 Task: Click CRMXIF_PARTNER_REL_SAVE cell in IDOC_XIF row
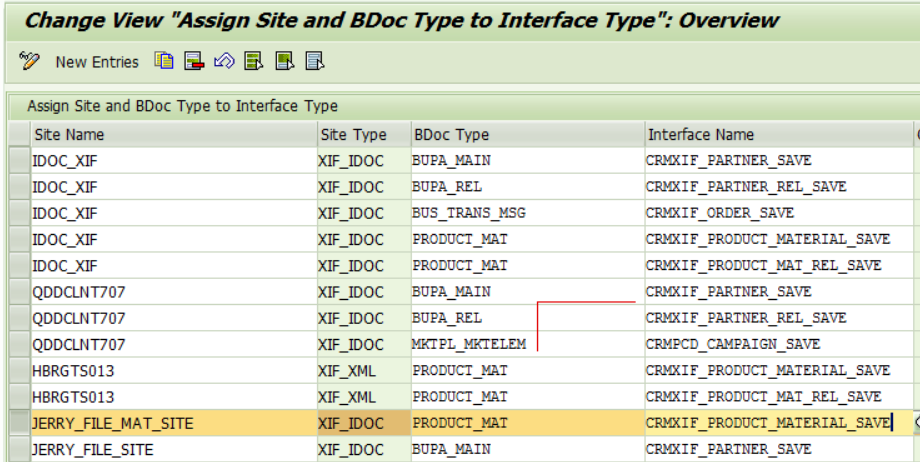point(779,187)
